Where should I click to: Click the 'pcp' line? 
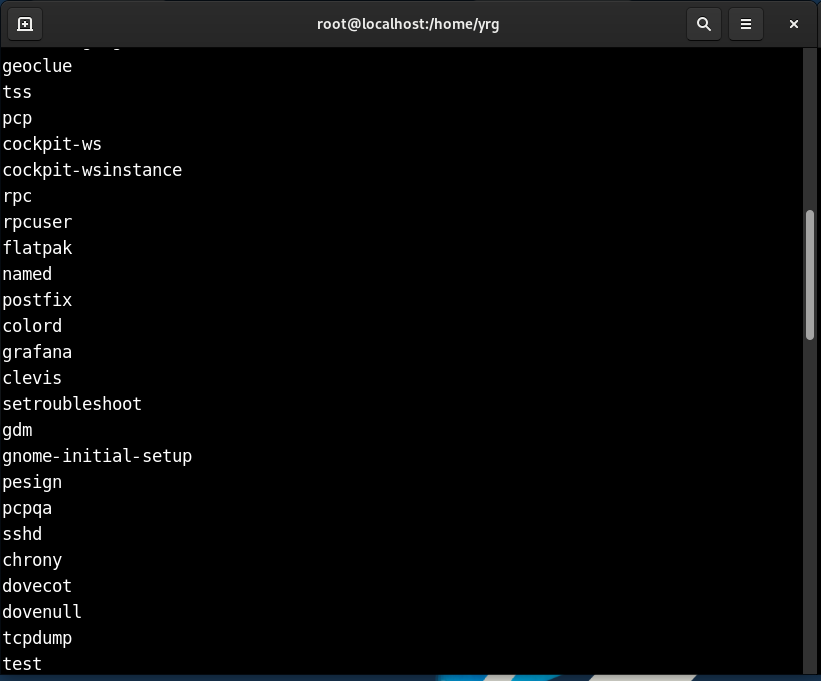click(x=17, y=118)
